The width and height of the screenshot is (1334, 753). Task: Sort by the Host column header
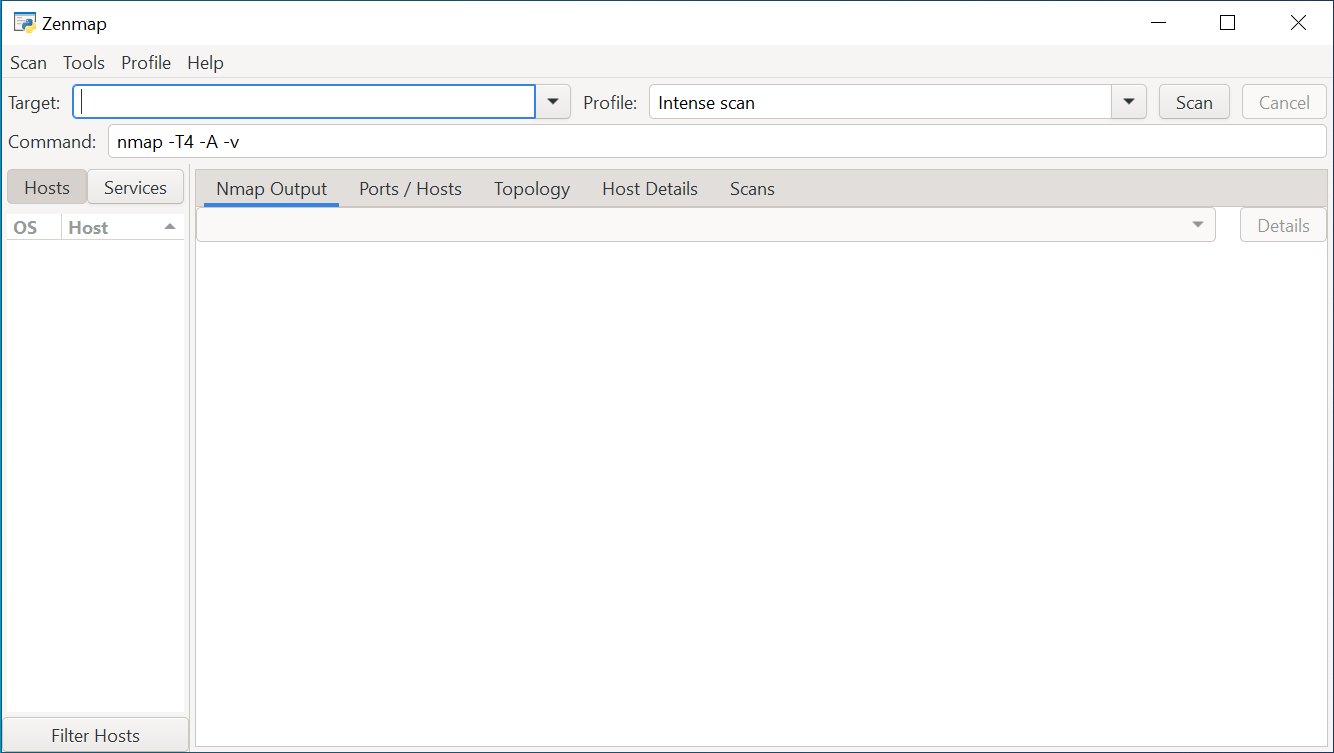click(122, 227)
